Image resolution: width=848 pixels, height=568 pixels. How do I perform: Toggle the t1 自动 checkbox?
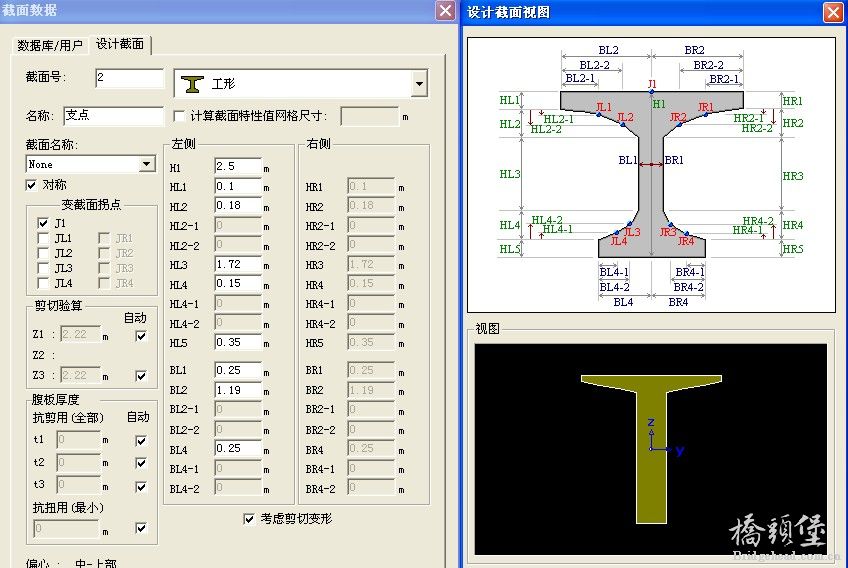click(141, 440)
